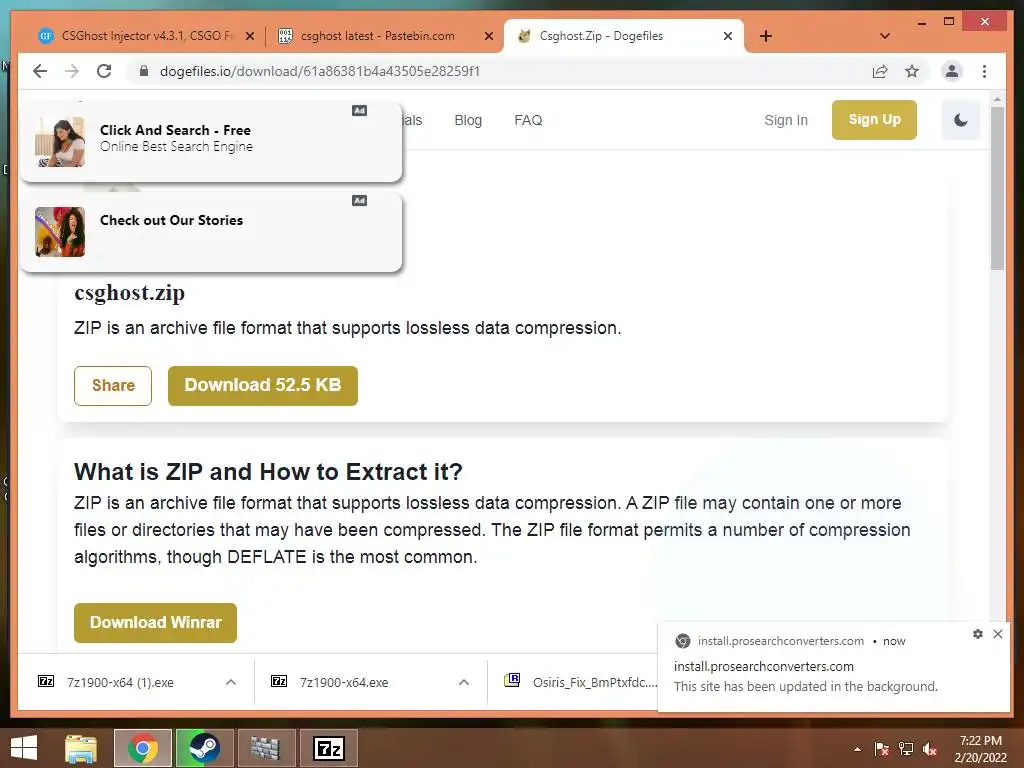Toggle dark mode with the moon icon
1024x768 pixels.
(961, 120)
